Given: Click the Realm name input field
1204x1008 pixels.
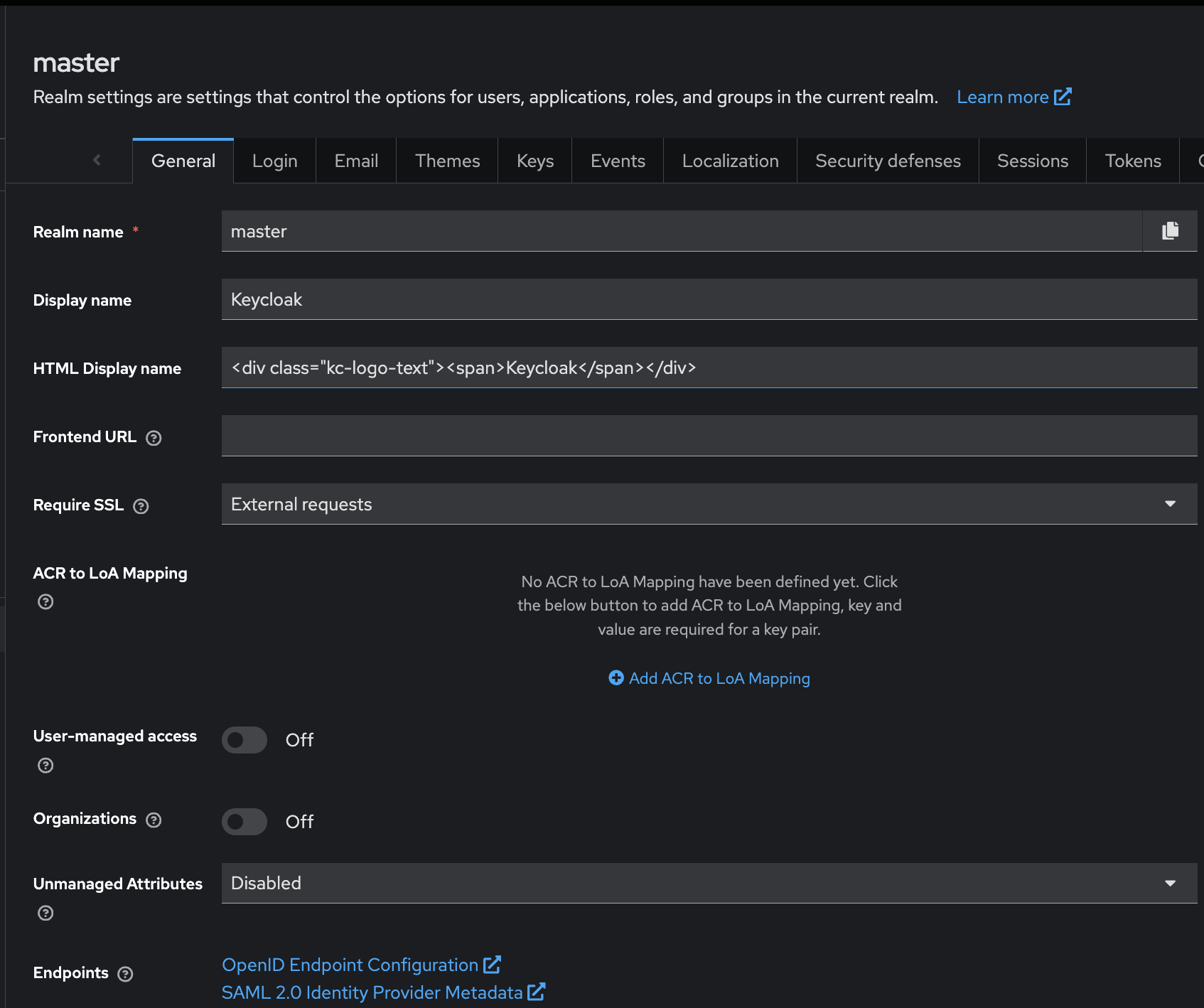Looking at the screenshot, I should [682, 231].
